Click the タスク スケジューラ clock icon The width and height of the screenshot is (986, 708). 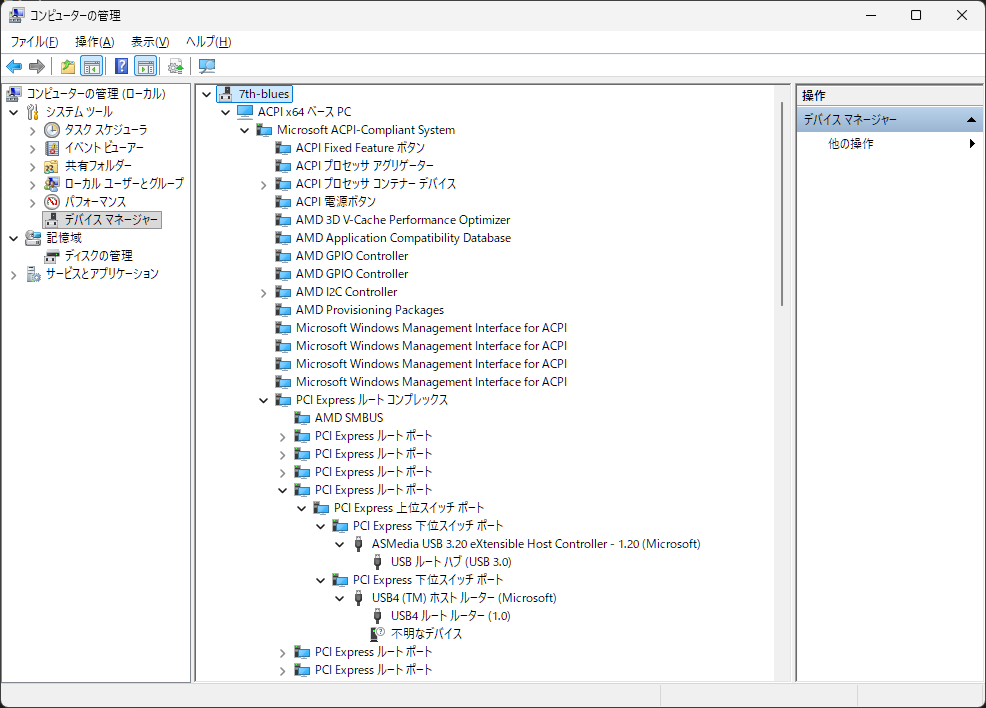click(x=52, y=130)
